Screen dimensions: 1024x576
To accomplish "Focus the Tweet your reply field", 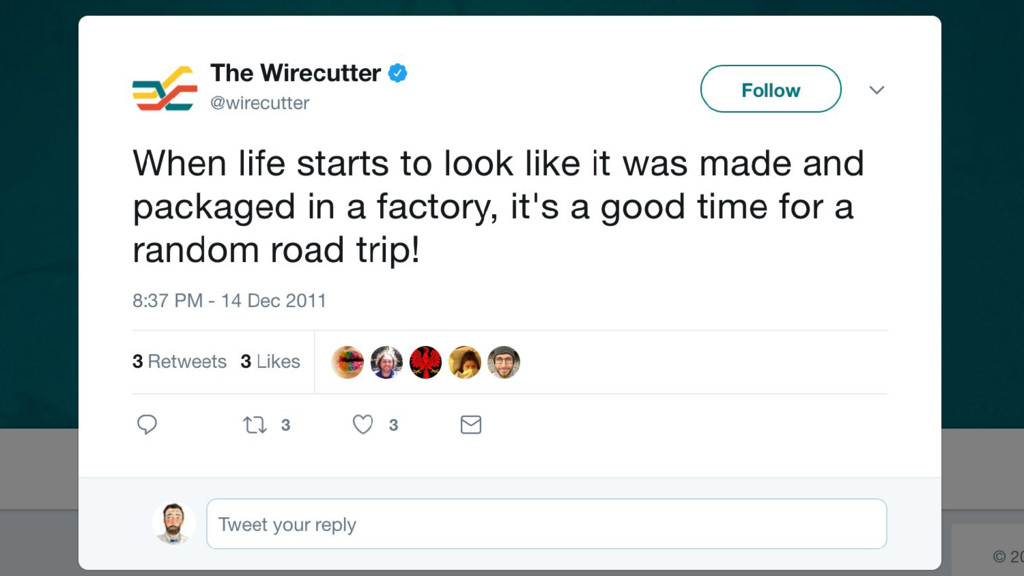I will pos(546,524).
